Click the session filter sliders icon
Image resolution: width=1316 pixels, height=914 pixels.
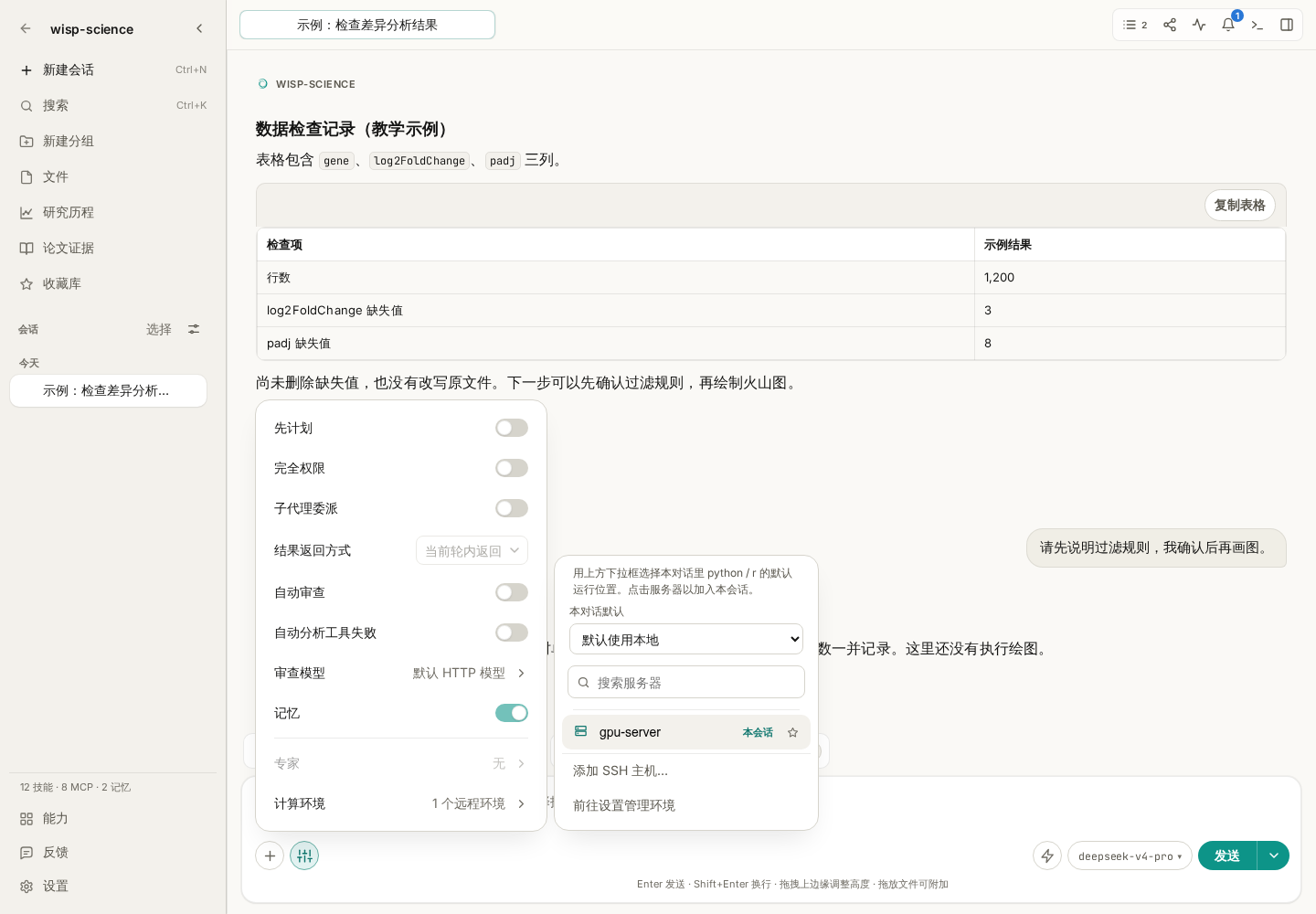[194, 329]
